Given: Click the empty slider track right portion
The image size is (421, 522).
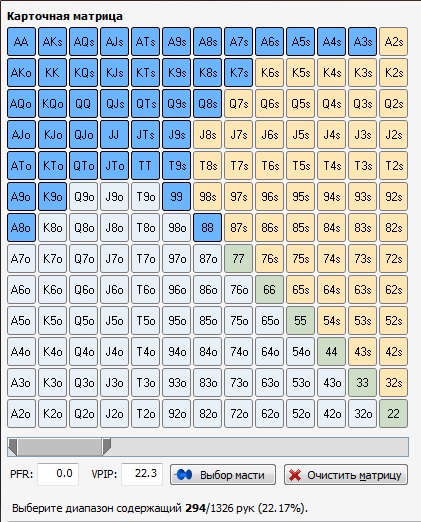Looking at the screenshot, I should point(260,447).
